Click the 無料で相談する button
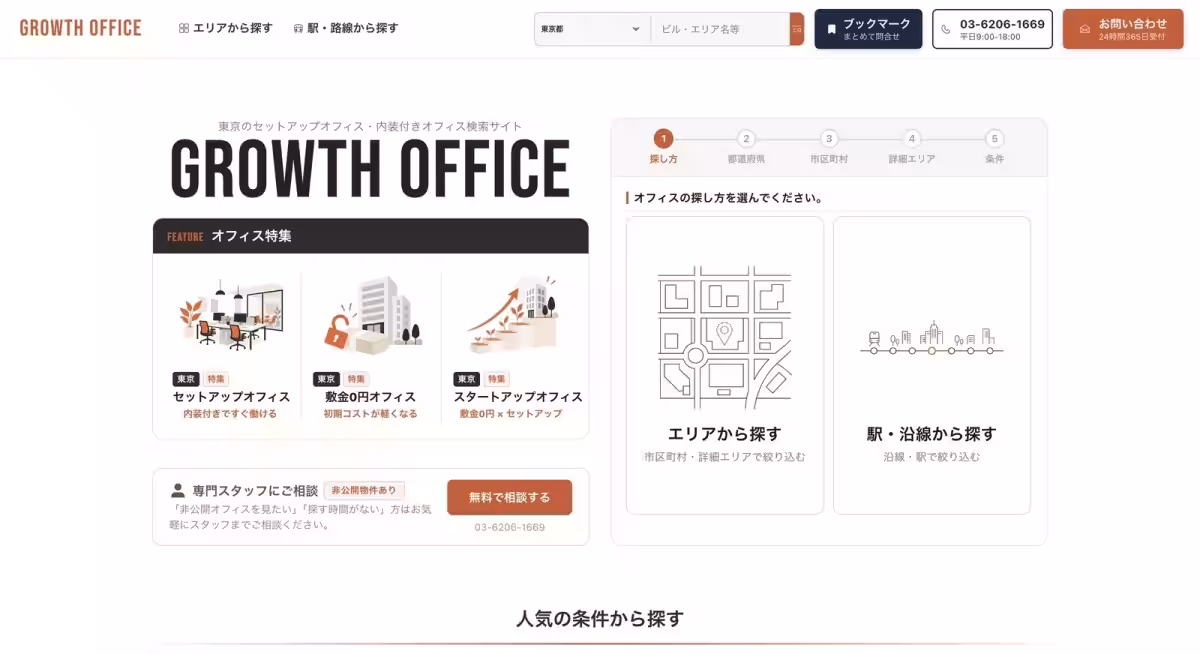The width and height of the screenshot is (1200, 654). pos(509,497)
